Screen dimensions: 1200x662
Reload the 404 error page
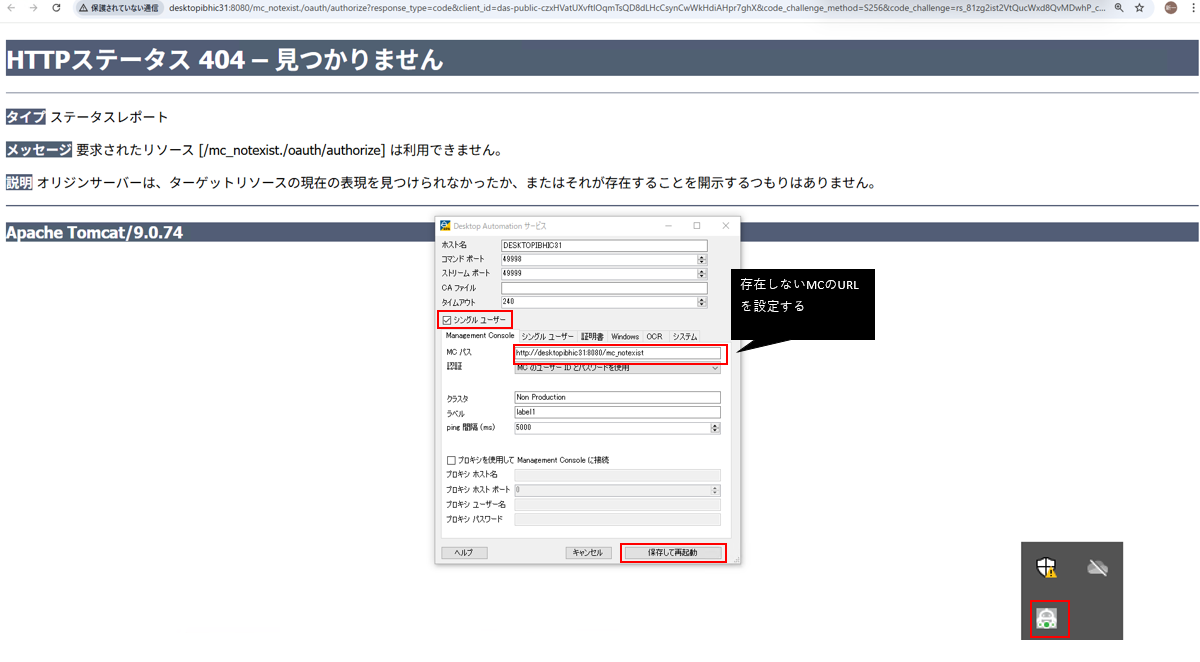click(x=56, y=7)
